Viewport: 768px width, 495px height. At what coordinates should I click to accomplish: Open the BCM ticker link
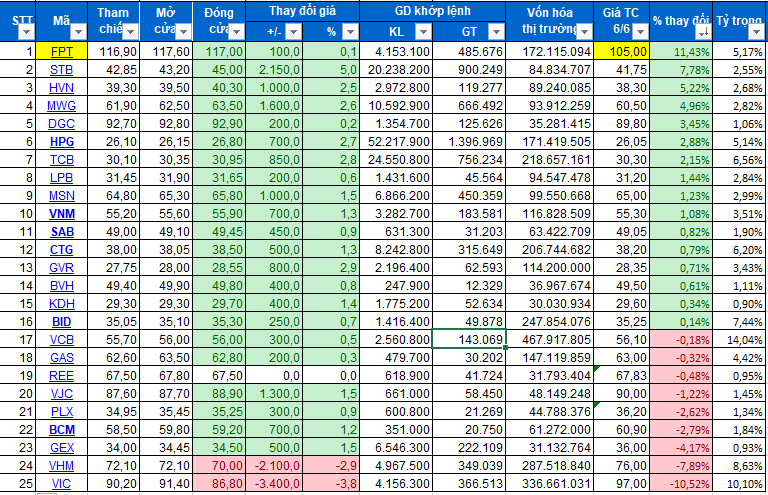[x=62, y=430]
